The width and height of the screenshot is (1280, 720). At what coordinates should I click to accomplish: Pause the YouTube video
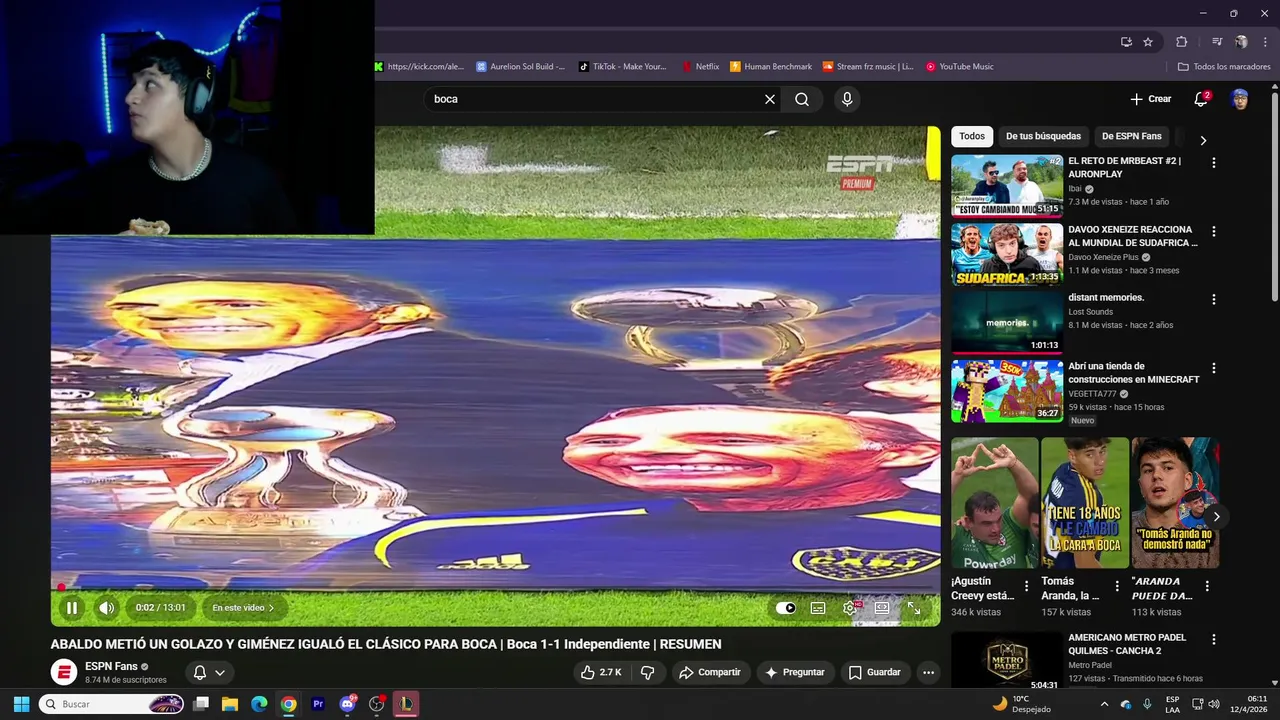coord(72,608)
